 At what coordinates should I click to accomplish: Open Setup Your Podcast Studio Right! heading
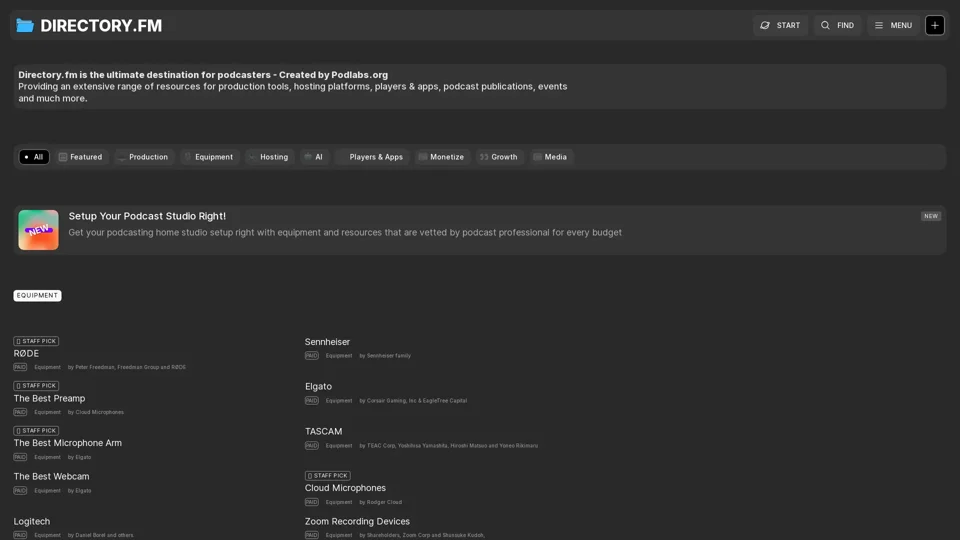pyautogui.click(x=147, y=216)
